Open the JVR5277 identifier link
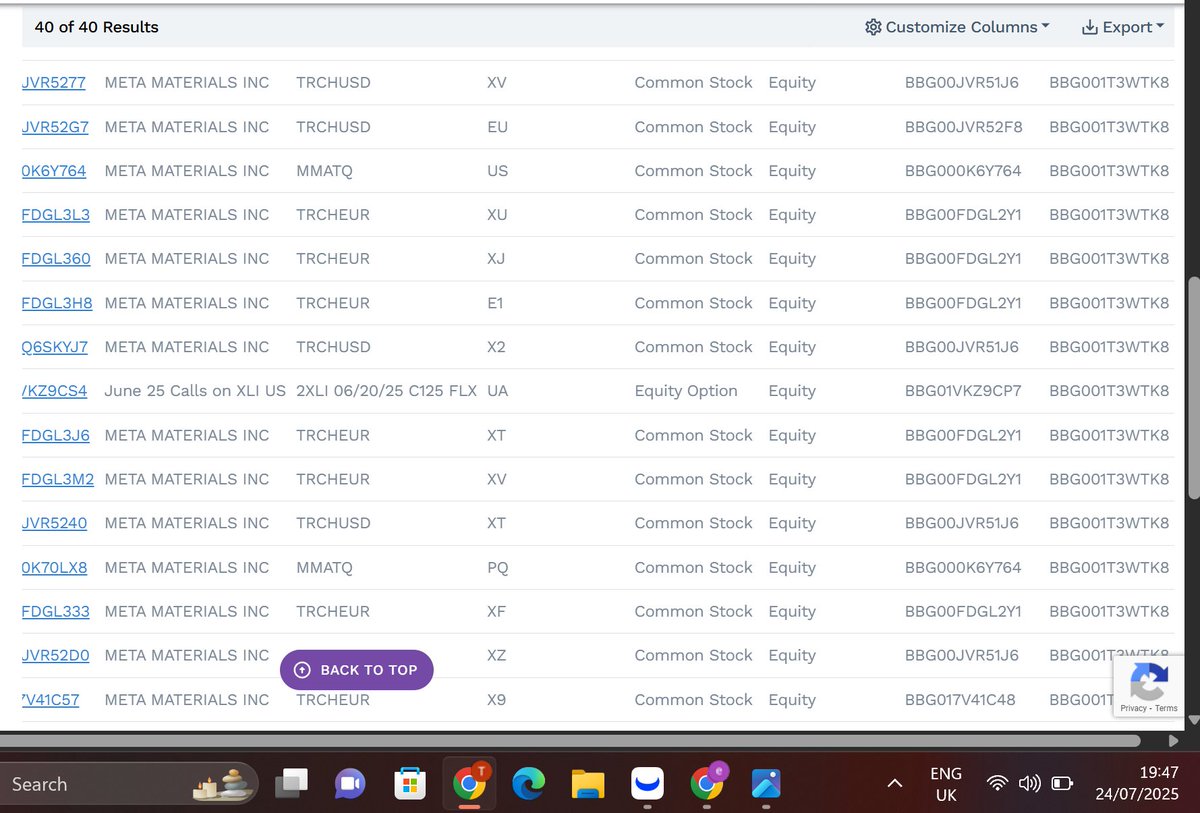This screenshot has width=1200, height=813. (x=54, y=83)
